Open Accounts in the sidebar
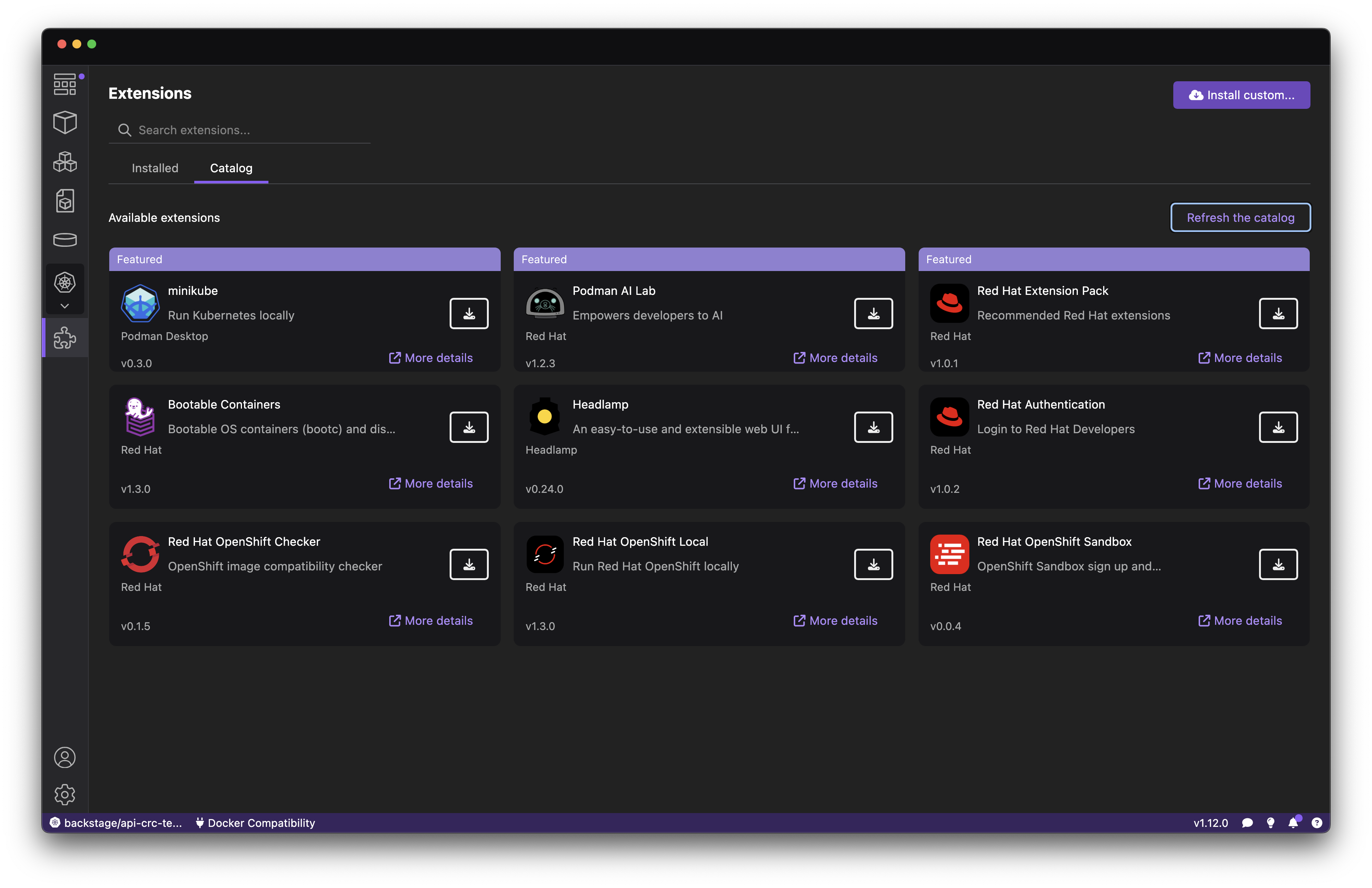 [x=64, y=757]
